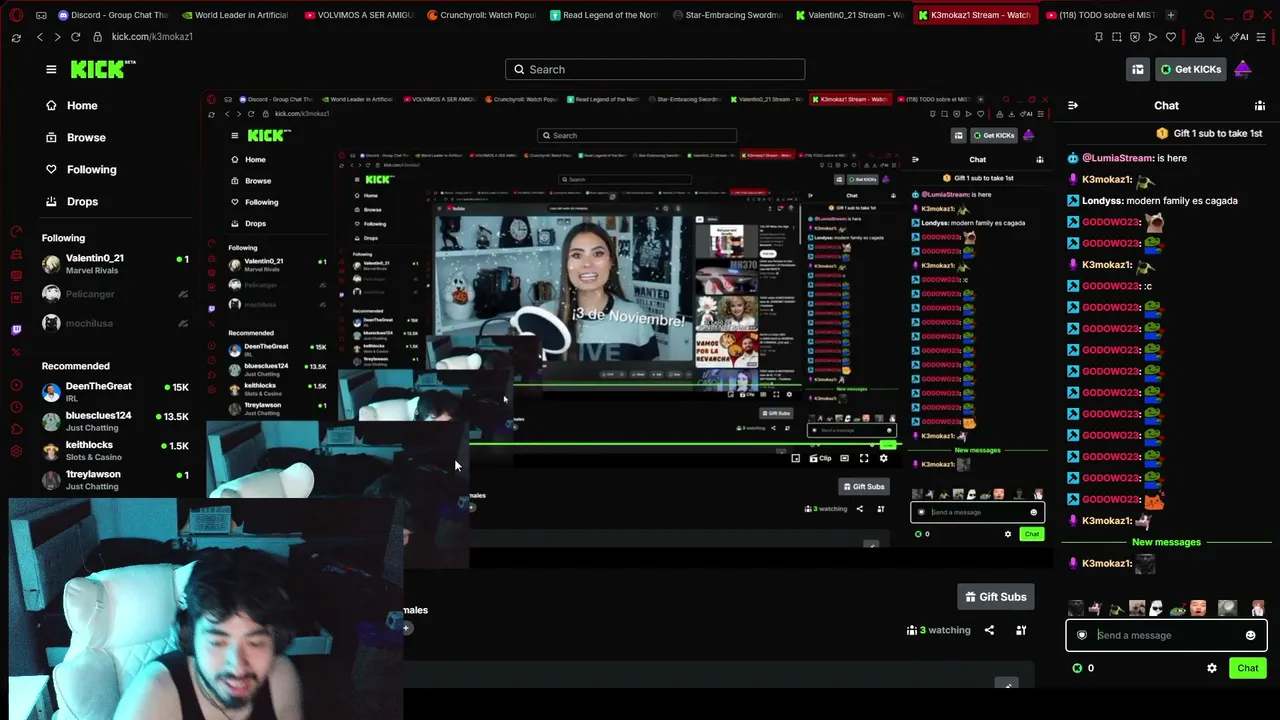The height and width of the screenshot is (720, 1280).
Task: Click the LumiaStream username in chat
Action: coord(1118,158)
